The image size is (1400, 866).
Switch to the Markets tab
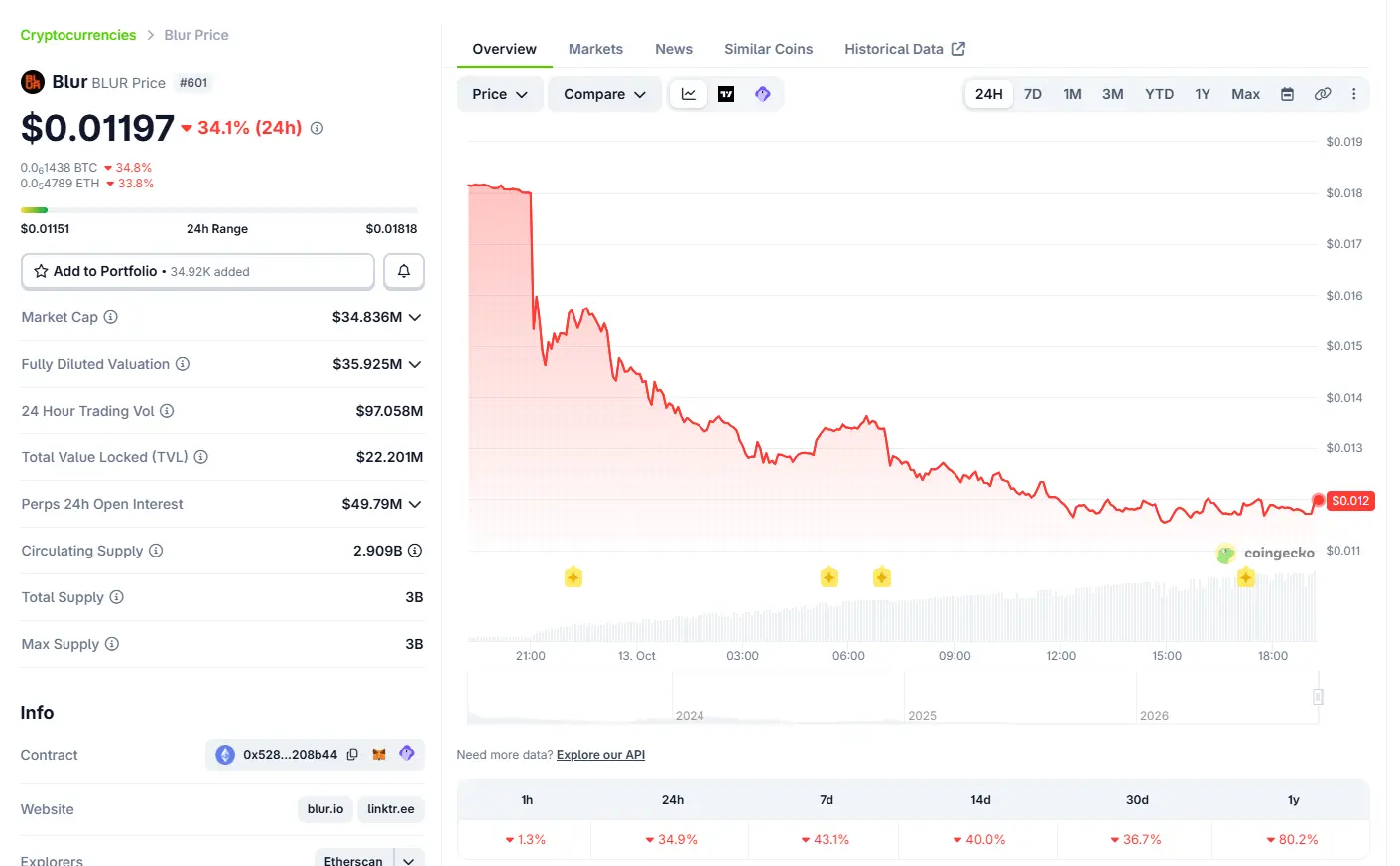pyautogui.click(x=595, y=49)
